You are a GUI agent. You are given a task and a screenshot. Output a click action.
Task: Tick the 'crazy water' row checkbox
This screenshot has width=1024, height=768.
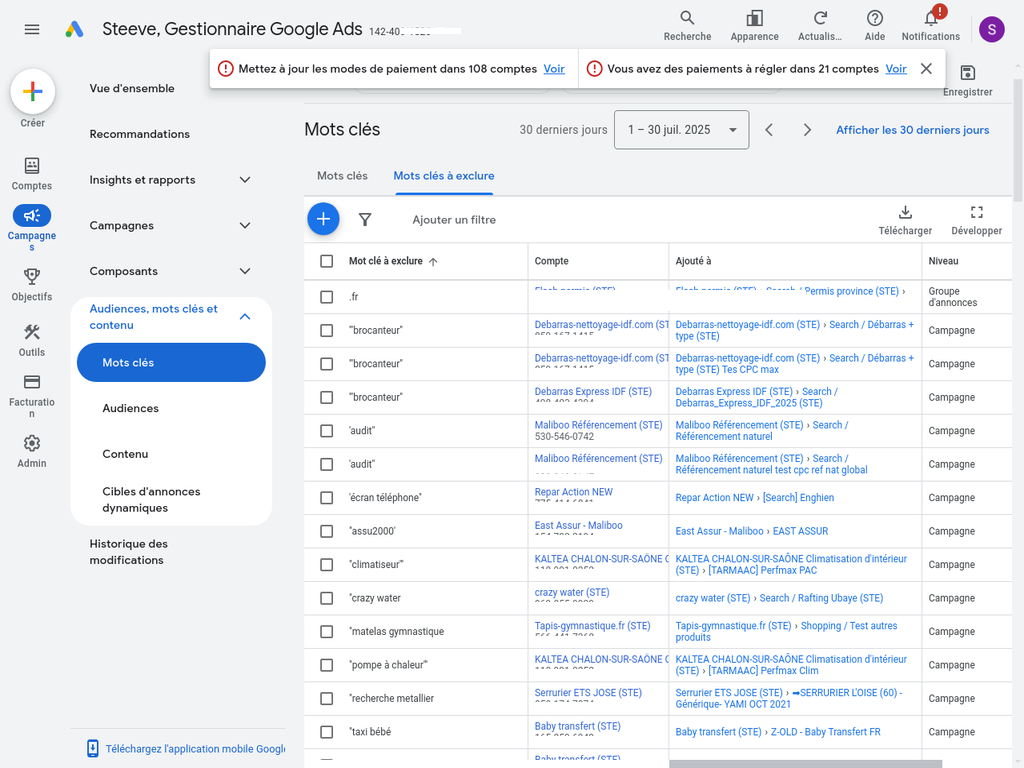point(327,598)
